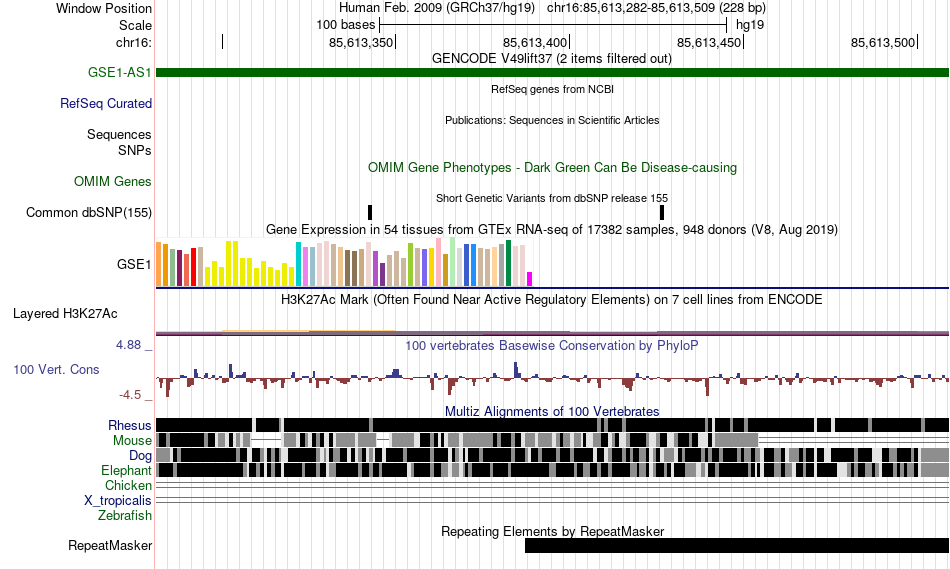This screenshot has width=950, height=569.
Task: Open Common dbSNP(155) track label
Action: click(89, 213)
